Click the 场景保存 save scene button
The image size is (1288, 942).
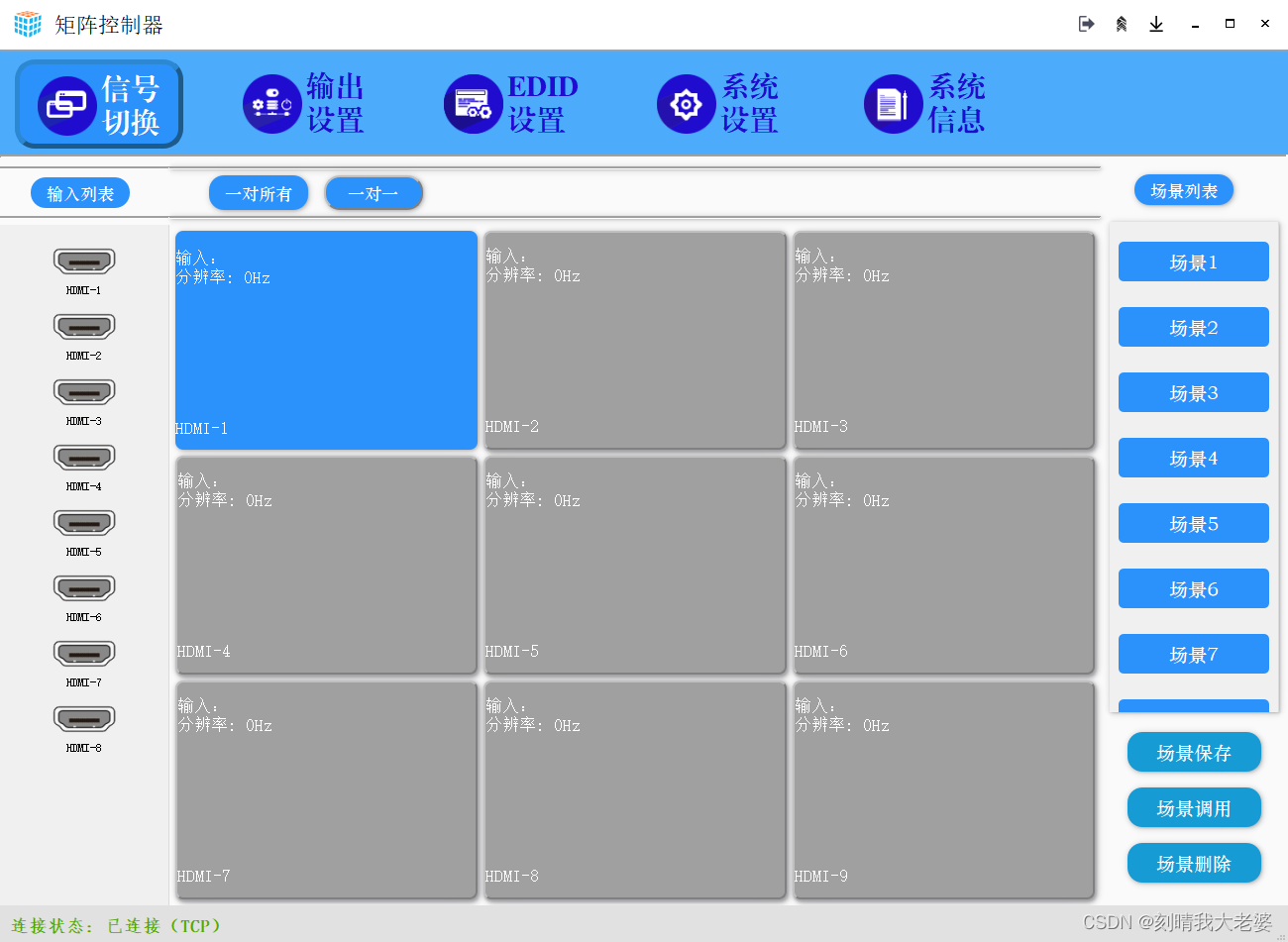(x=1194, y=753)
